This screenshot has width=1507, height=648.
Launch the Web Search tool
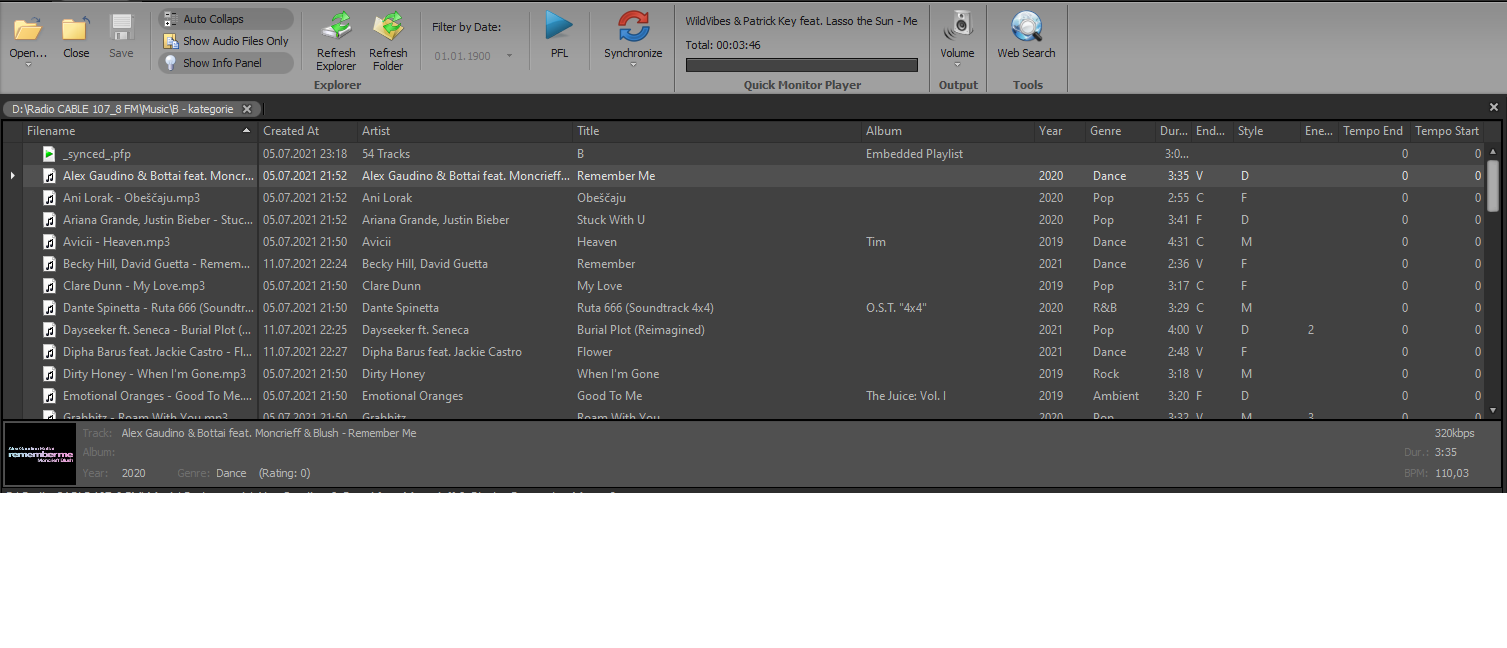[x=1026, y=27]
